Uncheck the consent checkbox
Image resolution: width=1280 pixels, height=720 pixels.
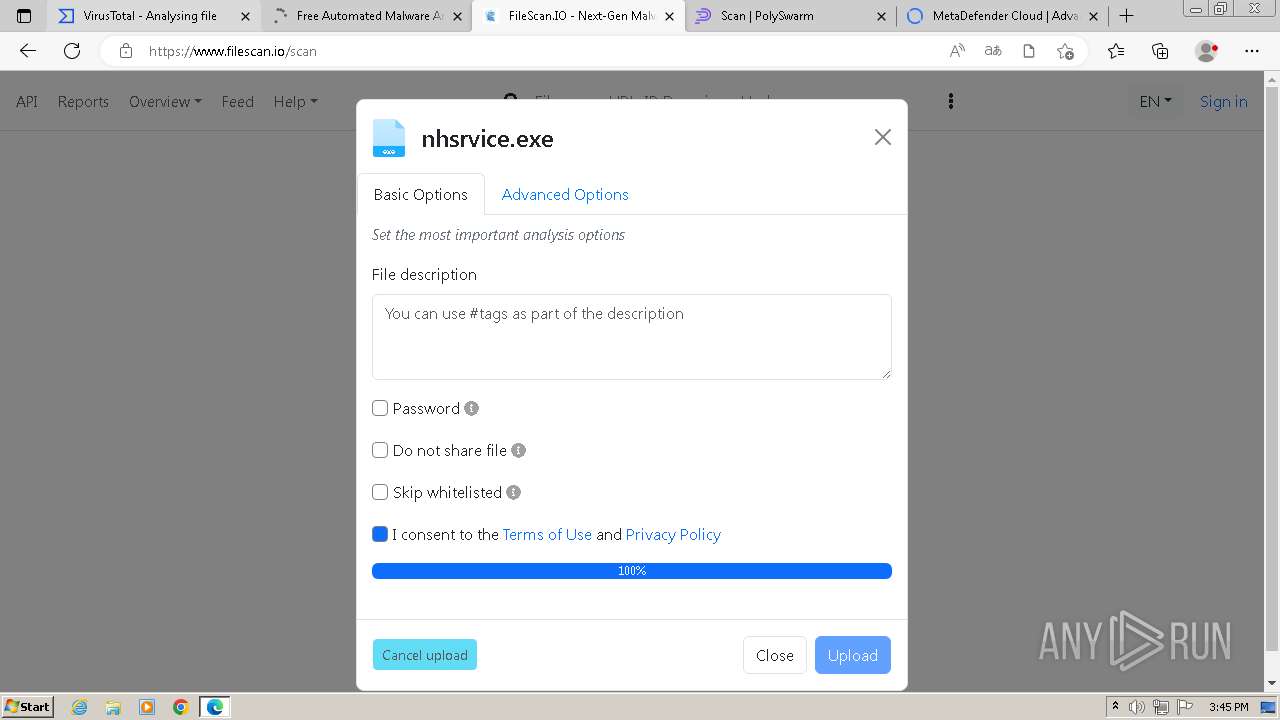pos(380,534)
